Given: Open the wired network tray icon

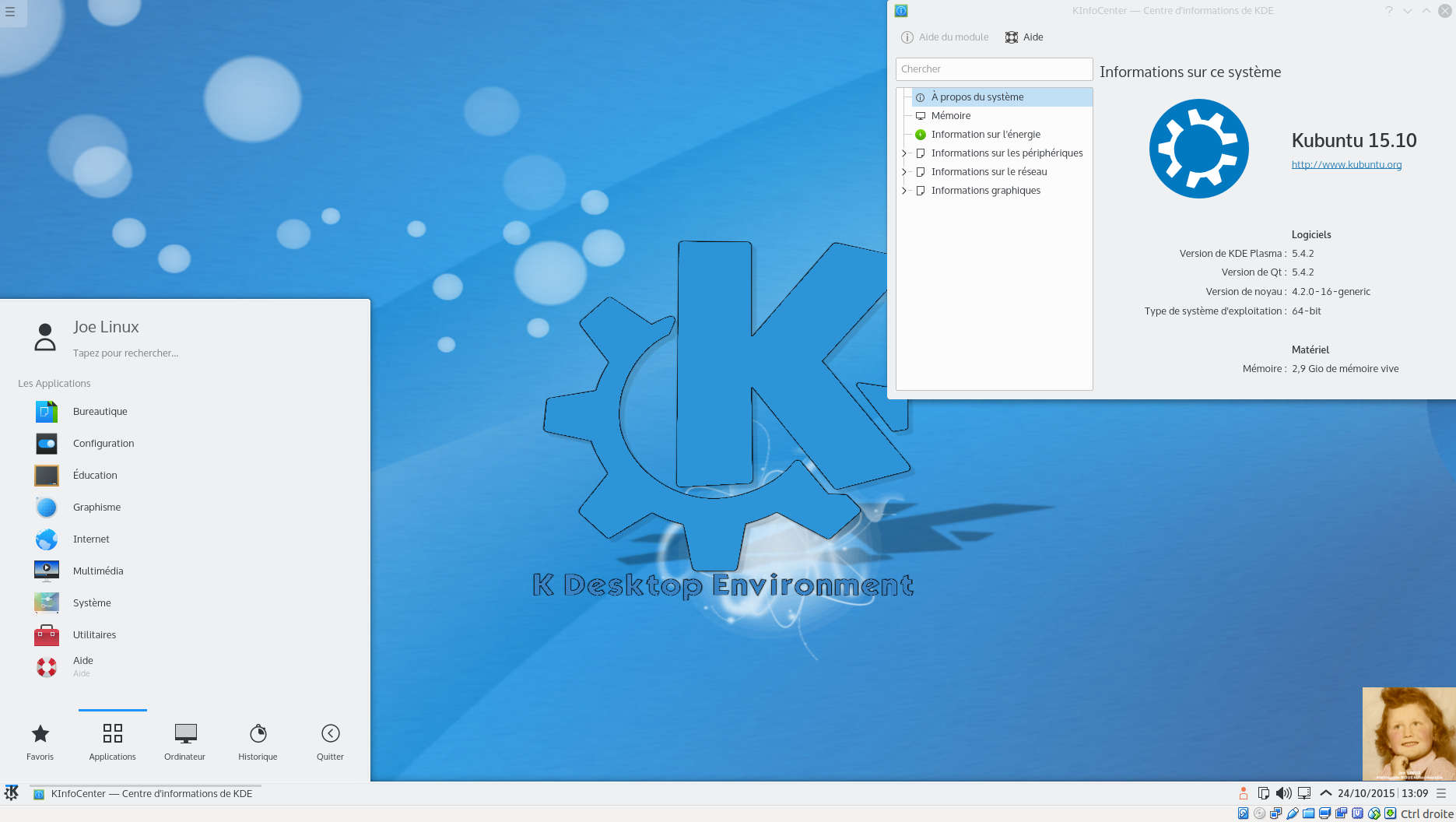Looking at the screenshot, I should pyautogui.click(x=1304, y=793).
